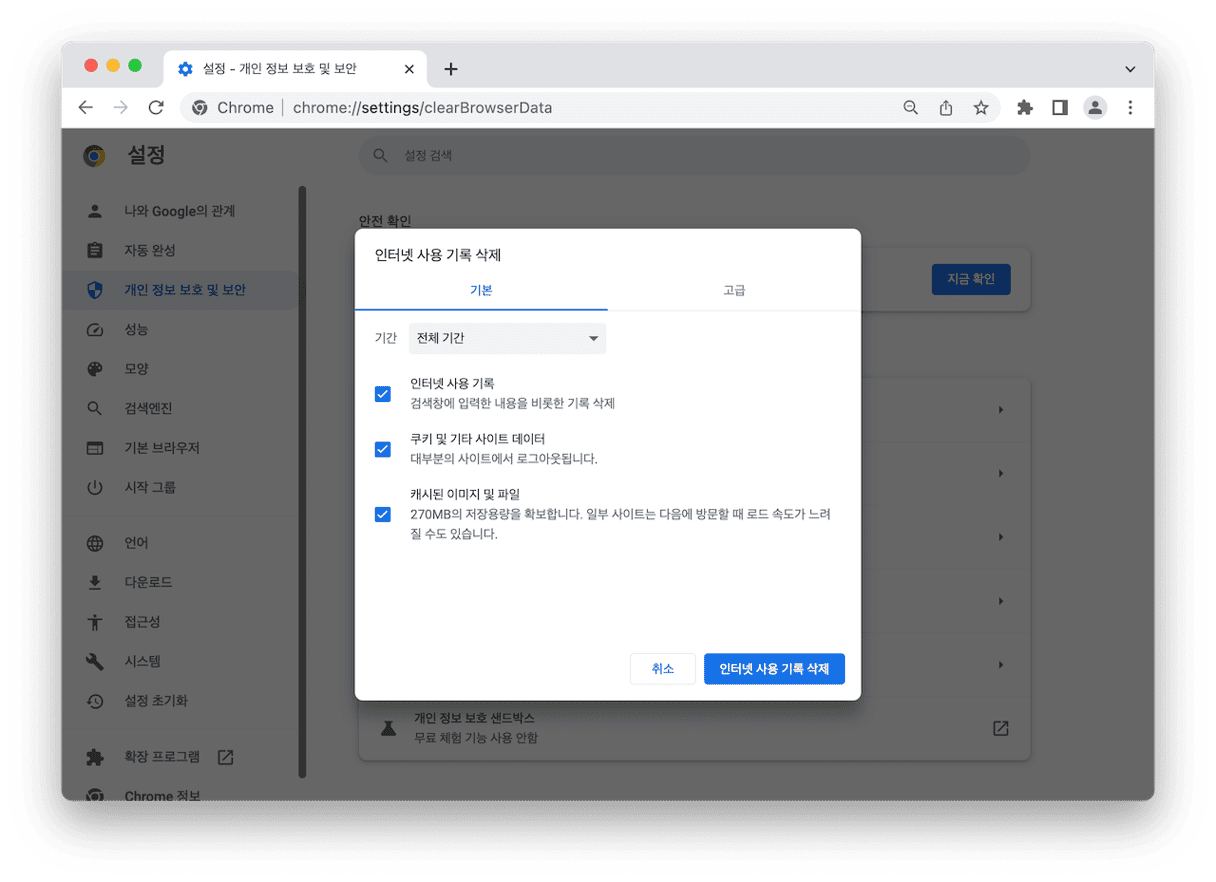Open the profile avatar icon

[1095, 108]
